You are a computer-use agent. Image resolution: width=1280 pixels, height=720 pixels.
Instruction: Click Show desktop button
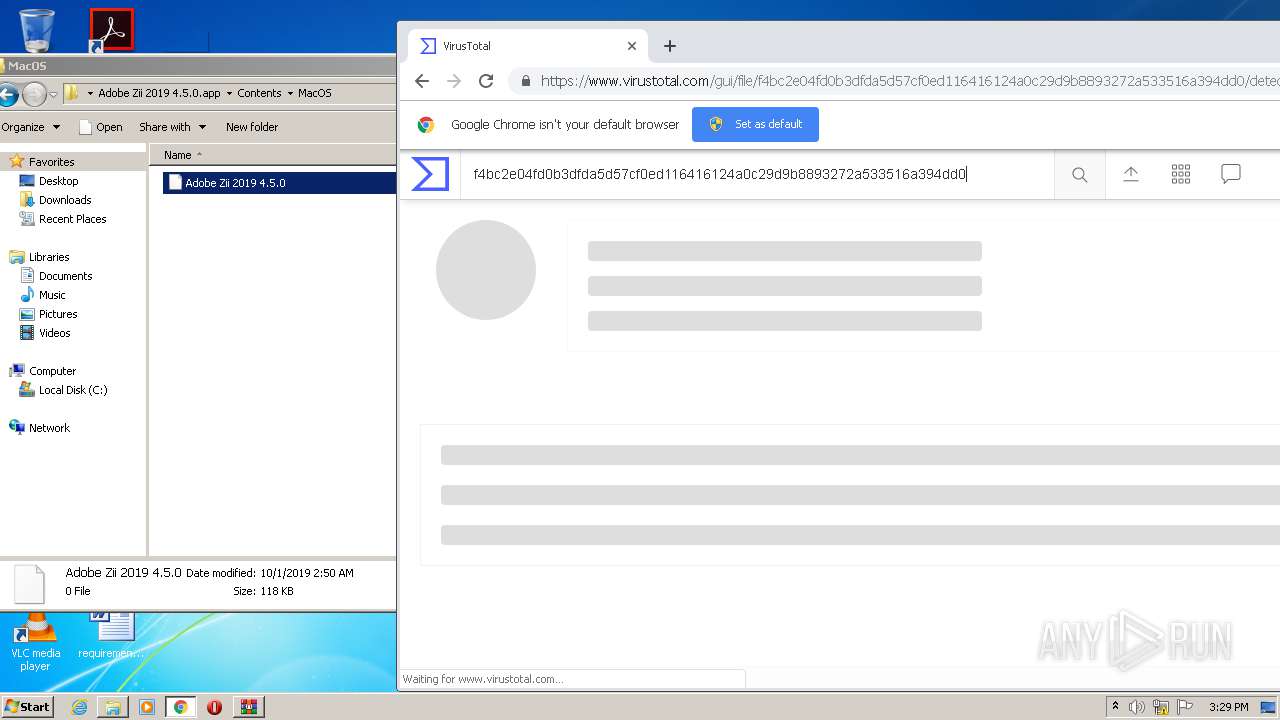pyautogui.click(x=1269, y=707)
